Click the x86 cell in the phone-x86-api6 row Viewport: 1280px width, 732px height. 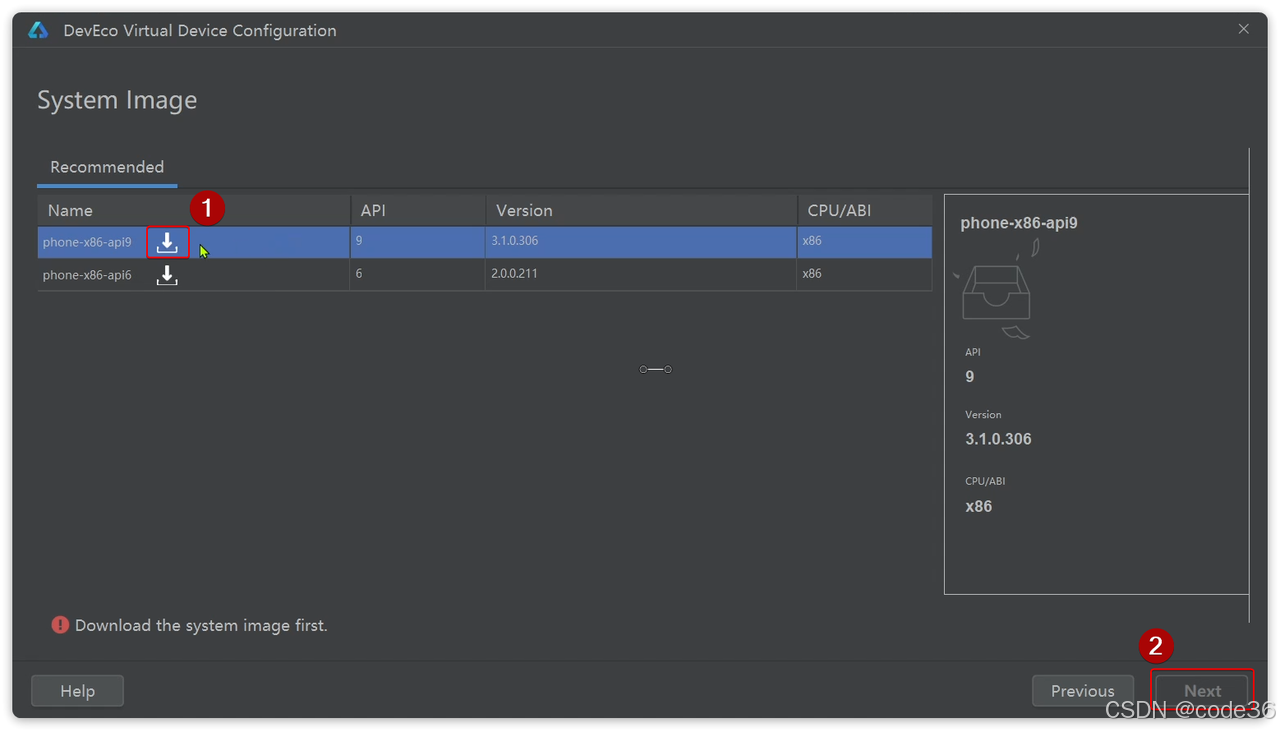[812, 273]
